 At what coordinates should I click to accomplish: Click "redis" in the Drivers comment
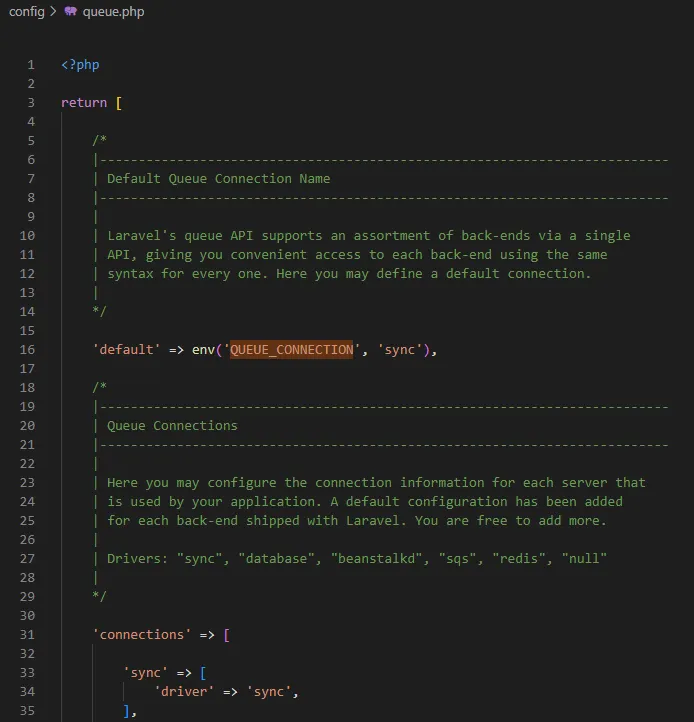519,559
